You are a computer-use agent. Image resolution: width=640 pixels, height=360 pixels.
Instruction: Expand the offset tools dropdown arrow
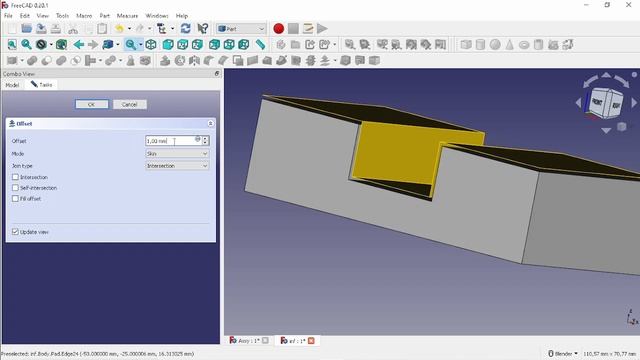pyautogui.click(x=335, y=61)
